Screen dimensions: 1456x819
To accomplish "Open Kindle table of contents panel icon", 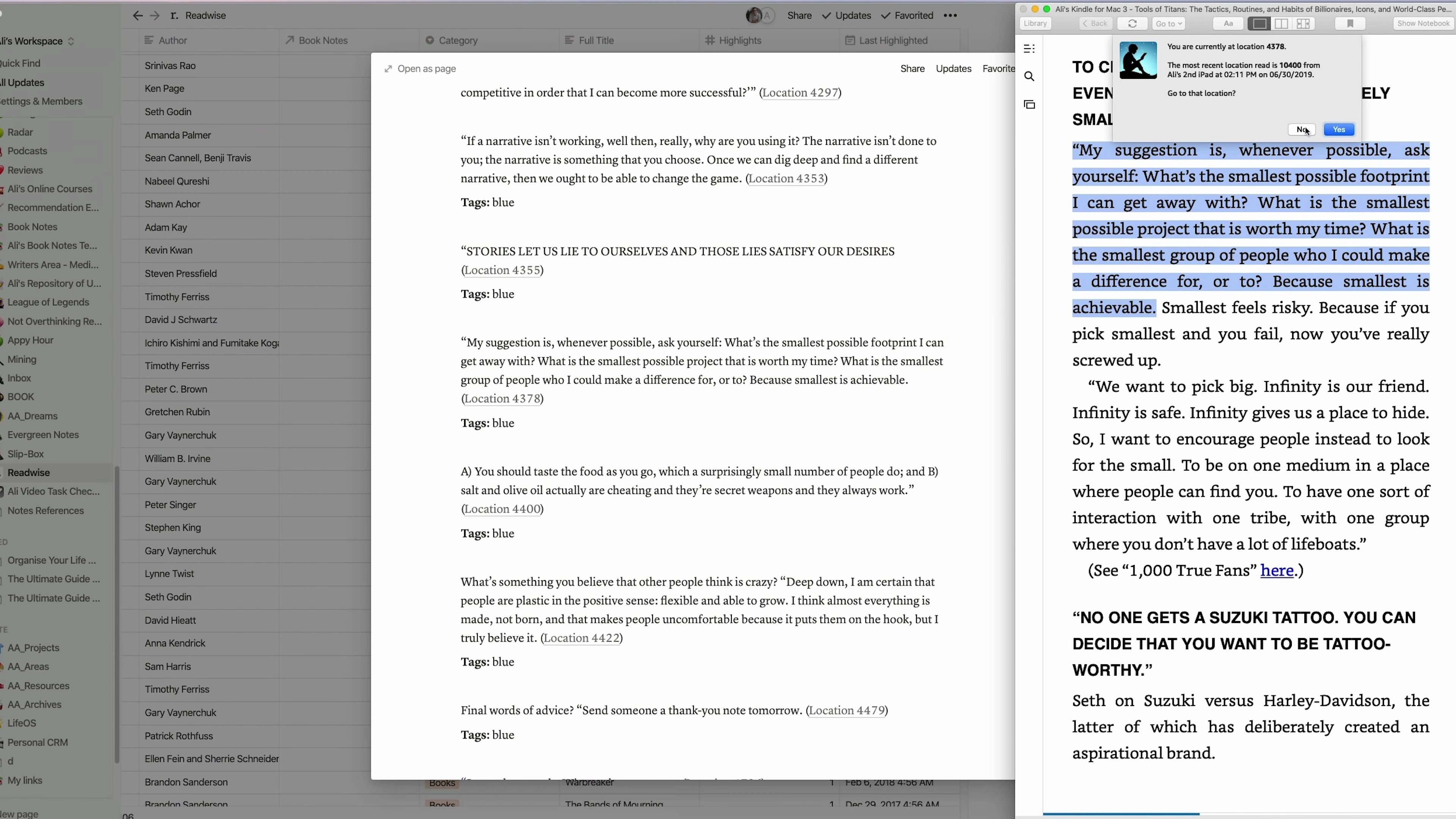I will (x=1029, y=49).
